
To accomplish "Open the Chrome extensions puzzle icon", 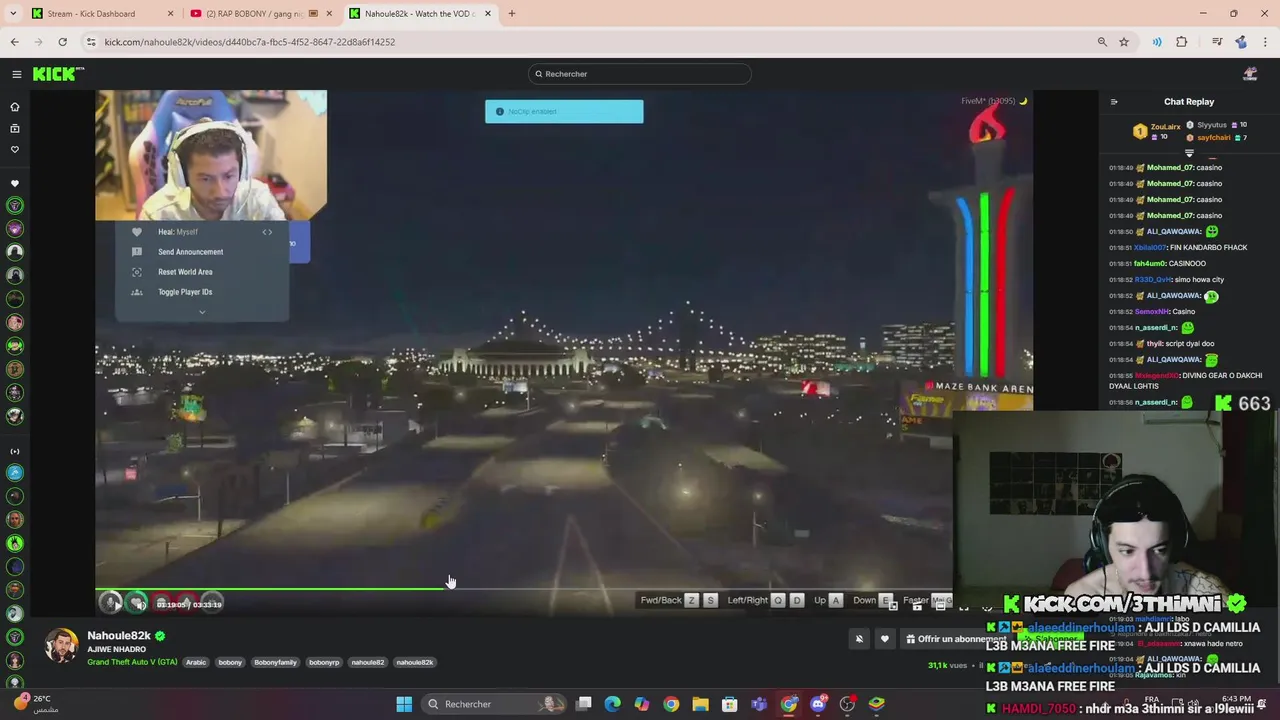I will pos(1182,42).
